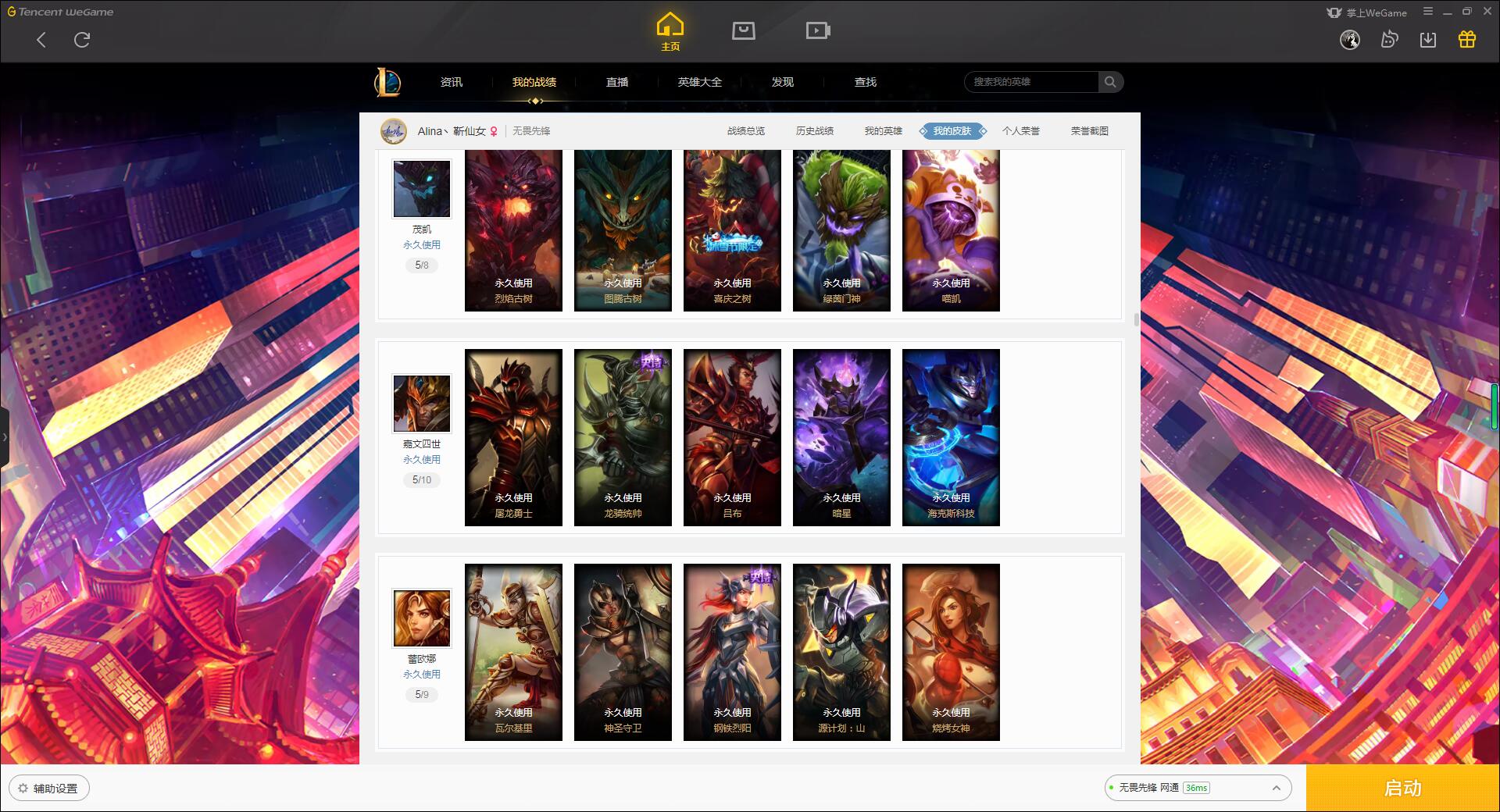This screenshot has height=812, width=1500.
Task: Switch to 历史战绩 sub-tab
Action: coord(815,131)
